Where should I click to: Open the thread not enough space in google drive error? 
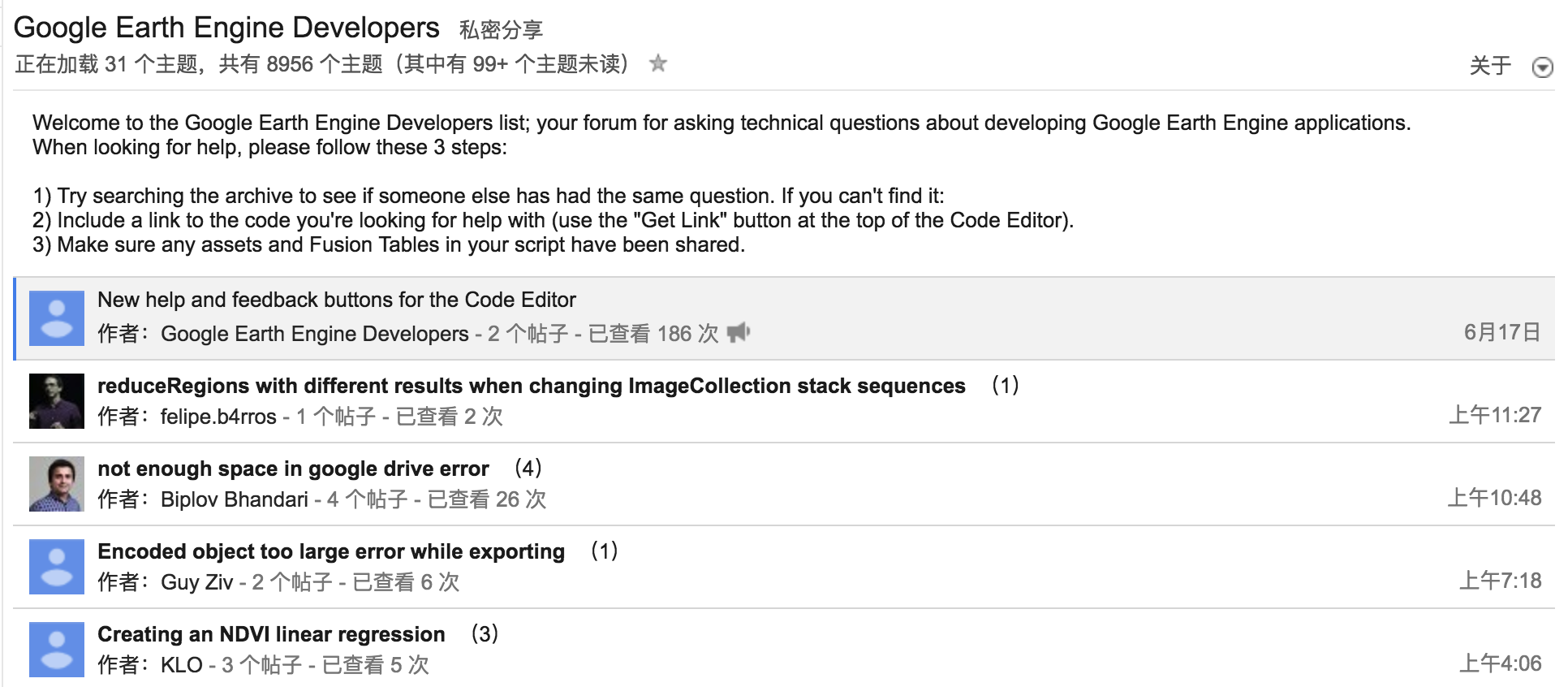292,469
